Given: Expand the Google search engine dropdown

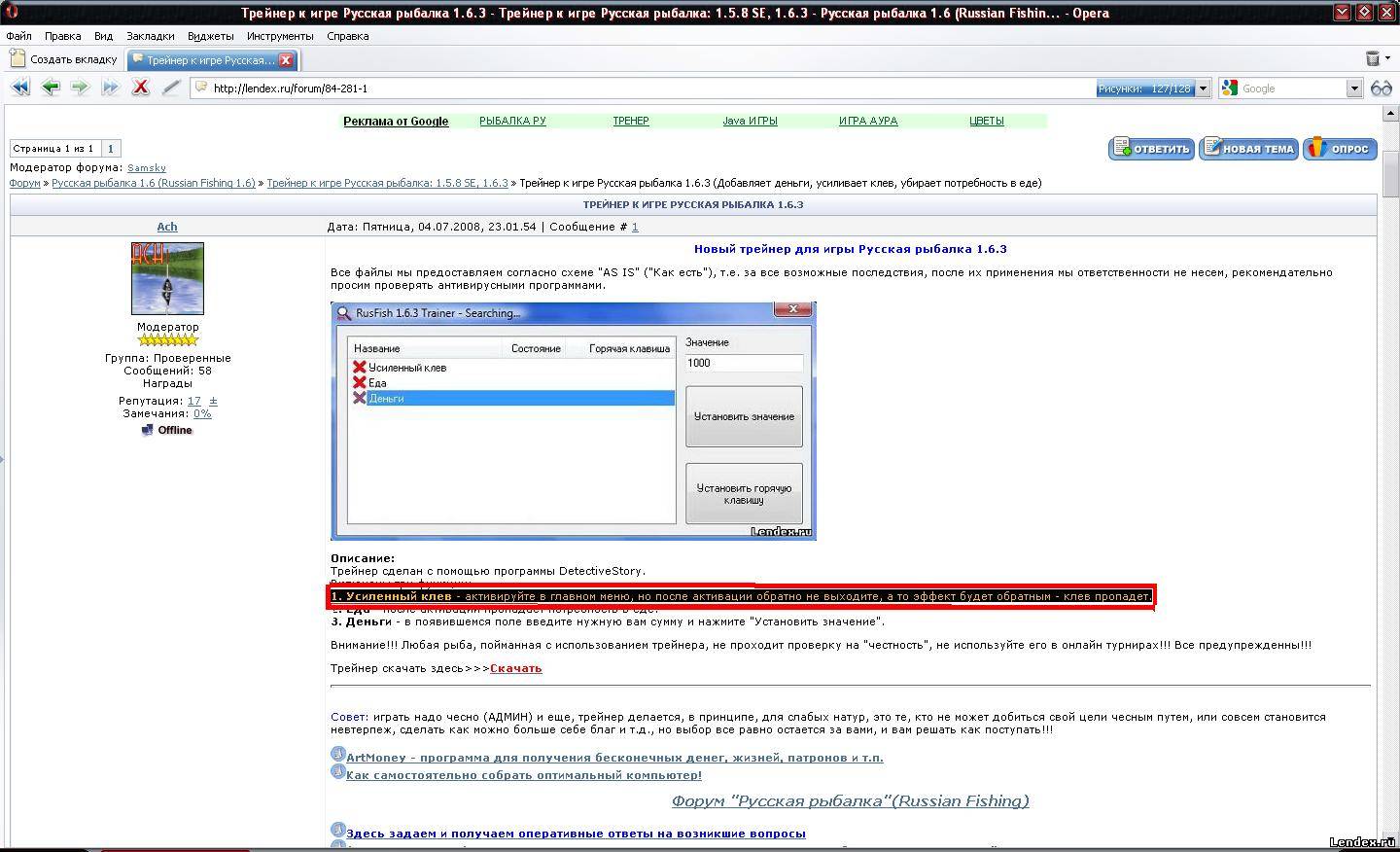Looking at the screenshot, I should 1353,89.
